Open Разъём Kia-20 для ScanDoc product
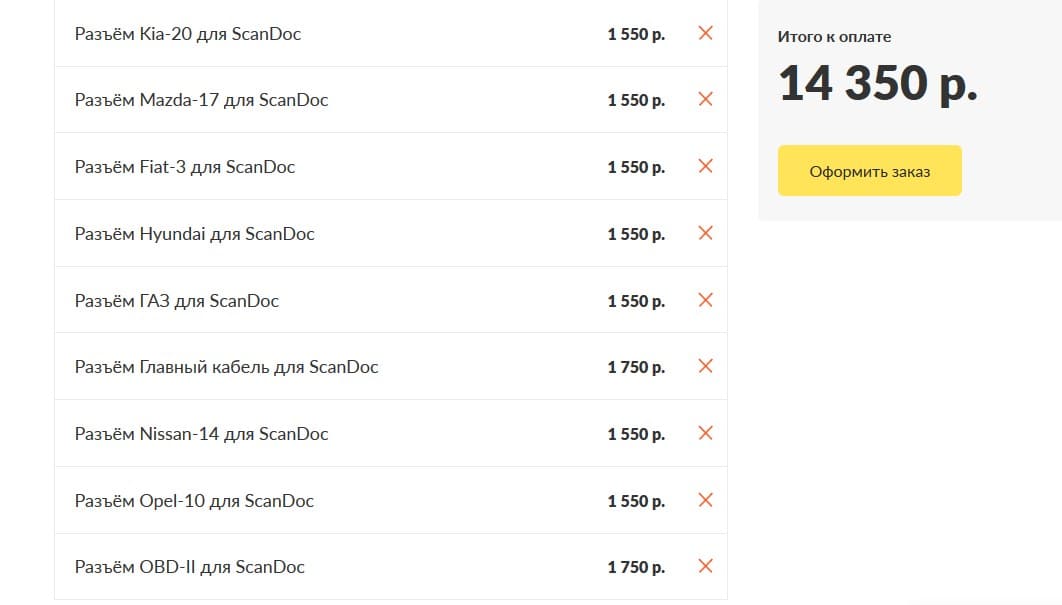The height and width of the screenshot is (605, 1062). 188,34
